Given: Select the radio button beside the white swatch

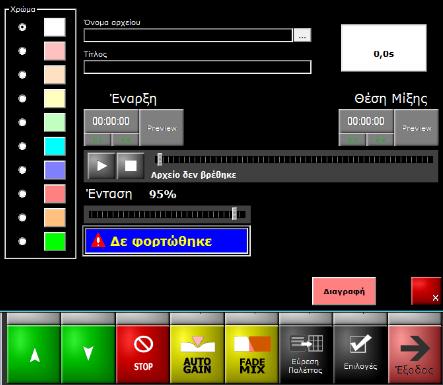Looking at the screenshot, I should [22, 27].
